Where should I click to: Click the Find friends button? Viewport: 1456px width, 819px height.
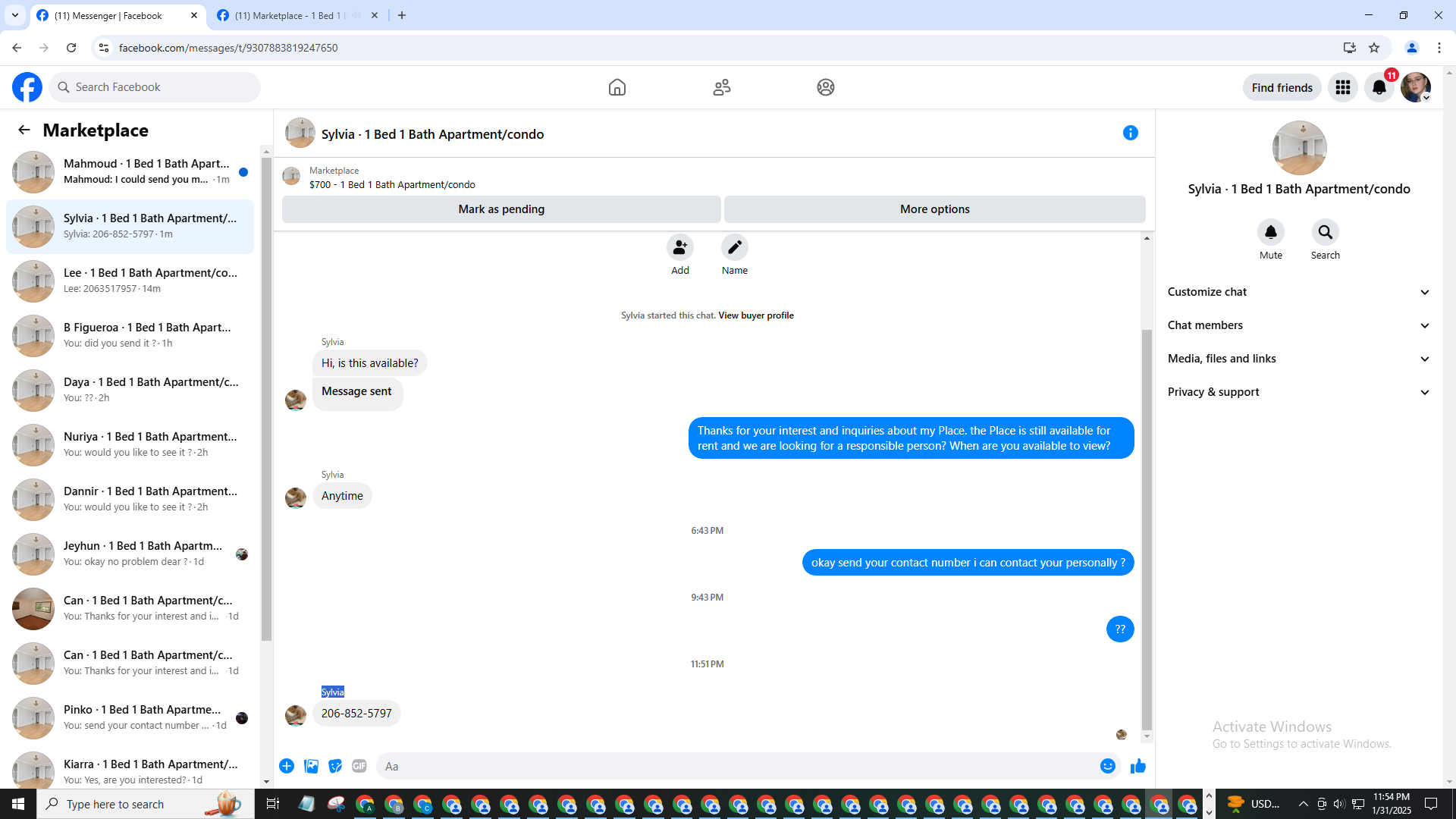(x=1282, y=87)
